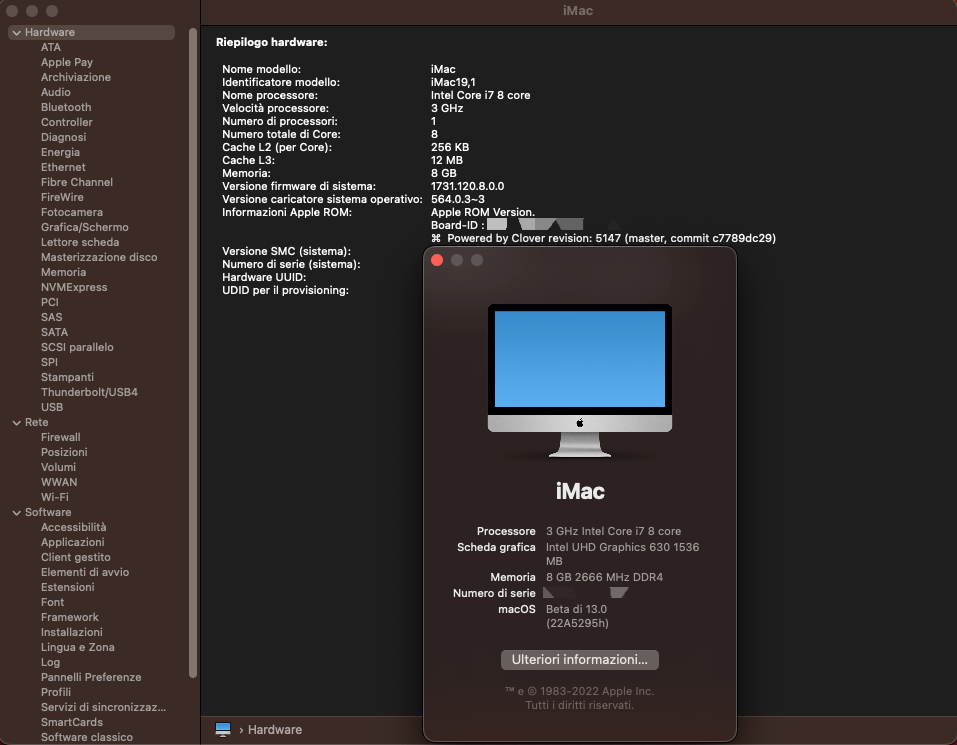Open Log under Software
Screen dimensions: 957x745
[51, 663]
